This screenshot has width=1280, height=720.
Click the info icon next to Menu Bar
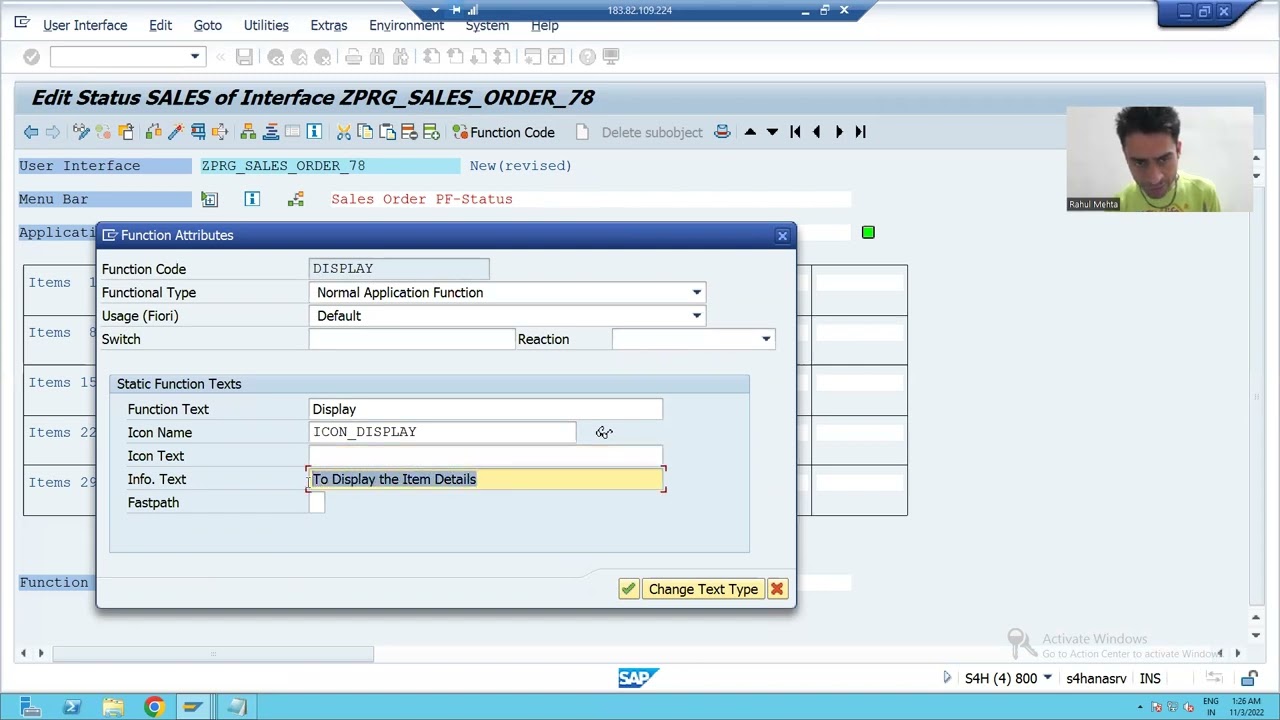[252, 199]
